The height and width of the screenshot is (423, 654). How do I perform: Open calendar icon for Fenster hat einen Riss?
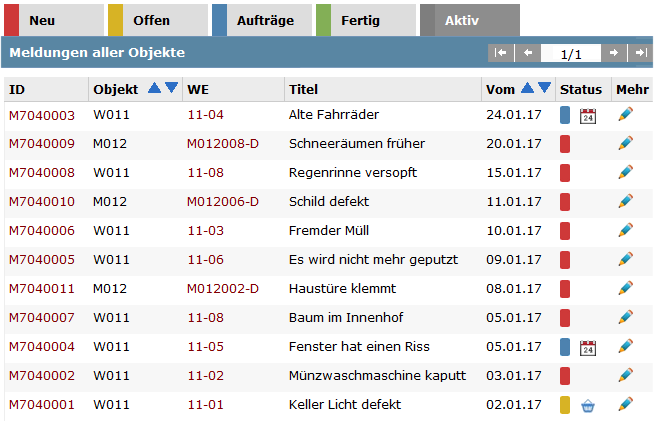[x=588, y=348]
